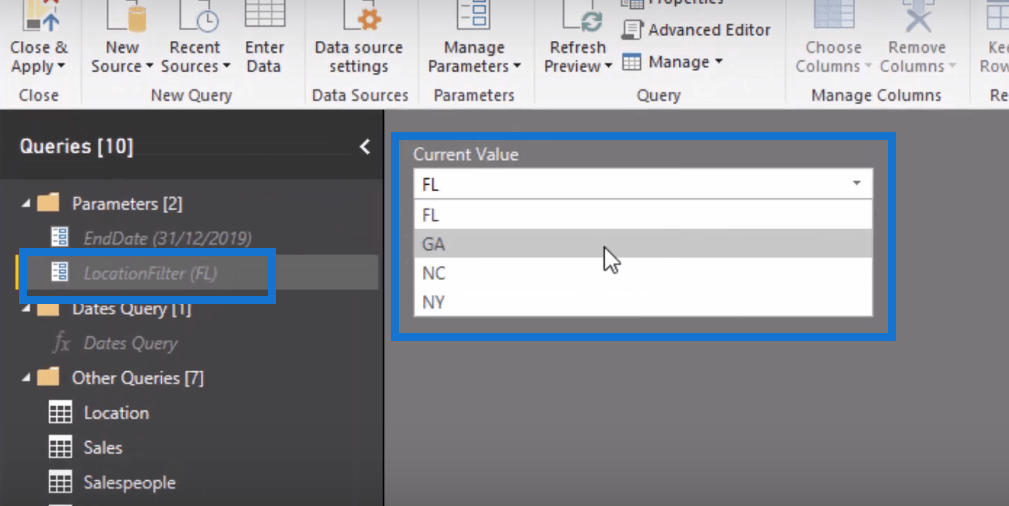
Task: Open the Salespeople query
Action: pos(129,482)
